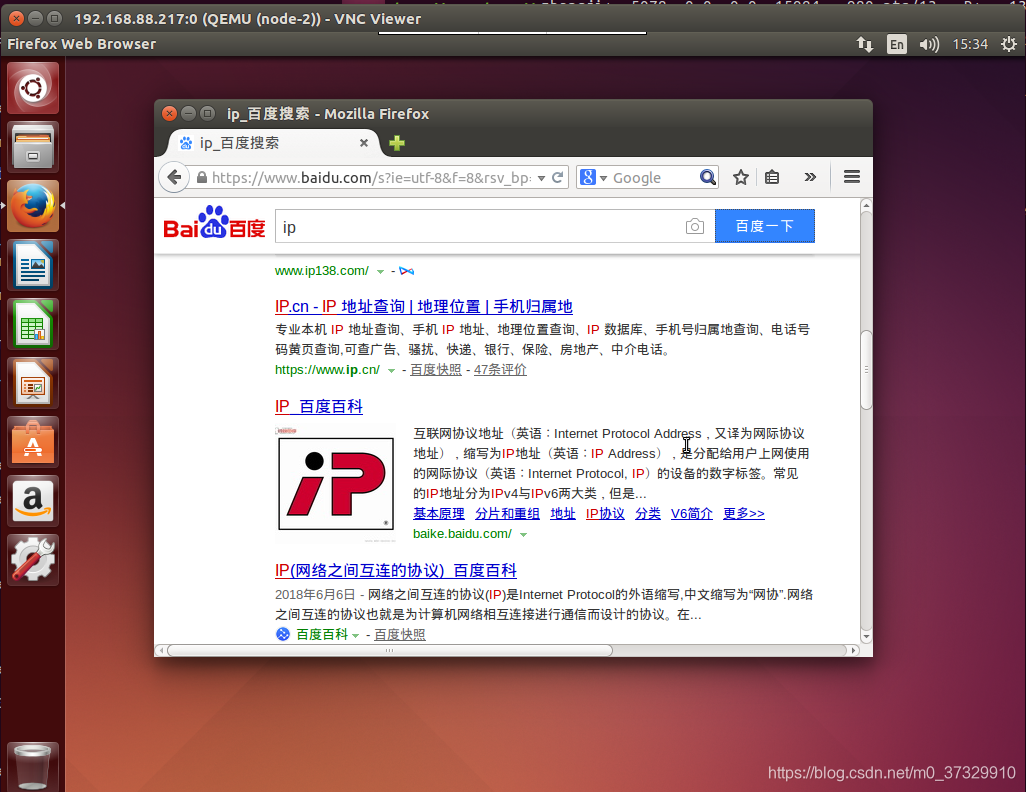The height and width of the screenshot is (792, 1026).
Task: Open the 地址 sublink
Action: (563, 514)
